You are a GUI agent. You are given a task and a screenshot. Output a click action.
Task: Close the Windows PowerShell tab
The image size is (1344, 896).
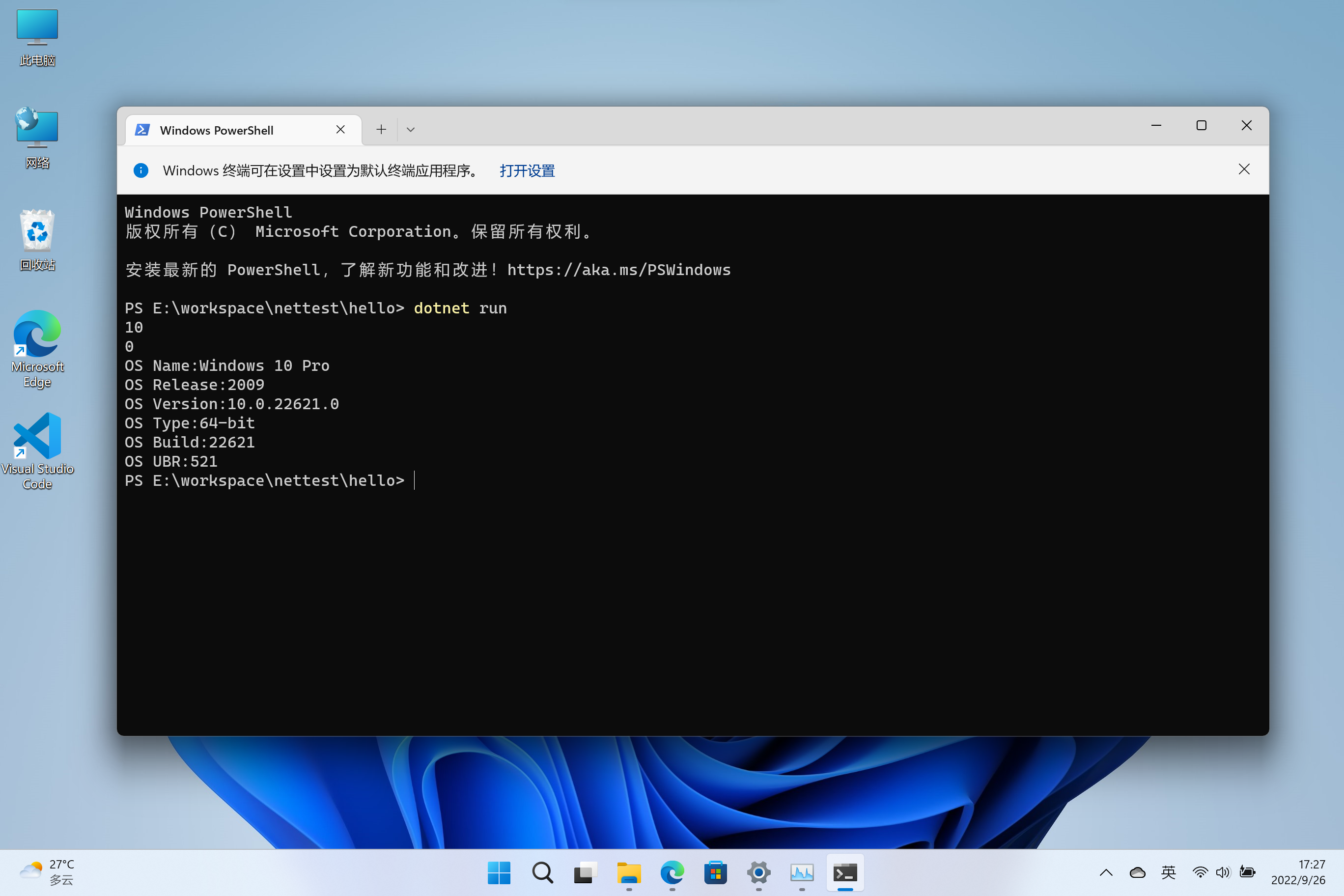(x=340, y=130)
